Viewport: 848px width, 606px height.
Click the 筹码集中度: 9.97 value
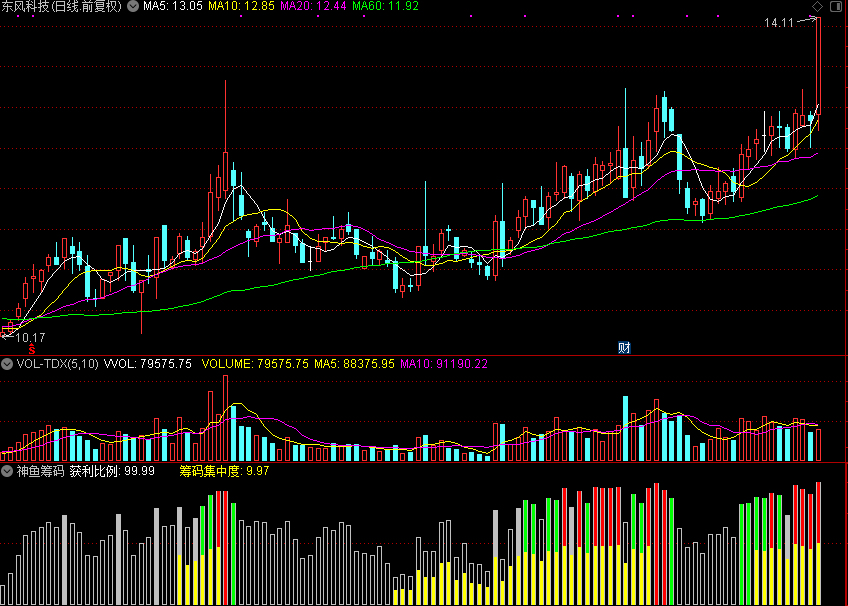coord(224,471)
